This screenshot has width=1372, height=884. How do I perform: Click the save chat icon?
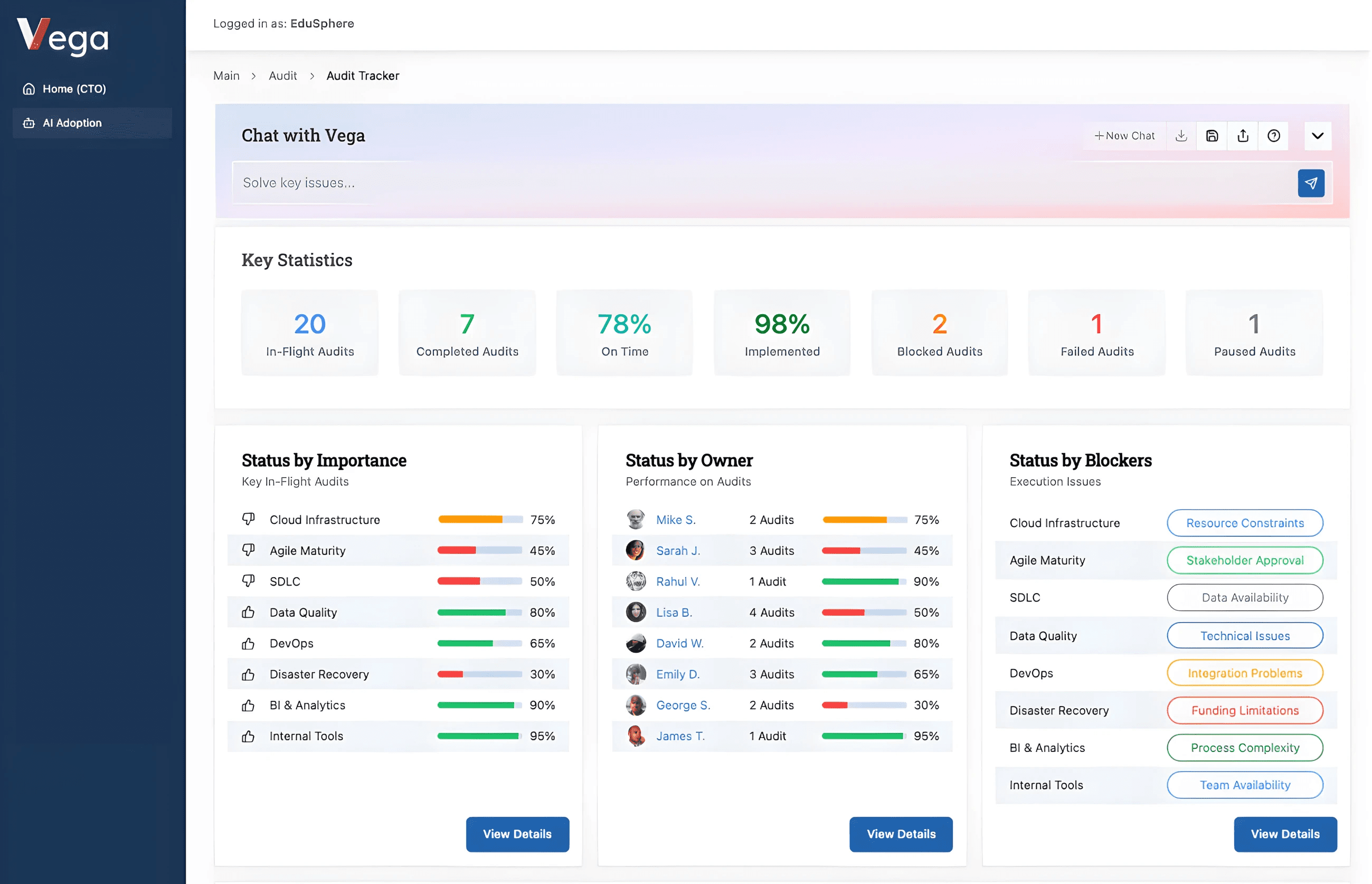click(x=1212, y=136)
